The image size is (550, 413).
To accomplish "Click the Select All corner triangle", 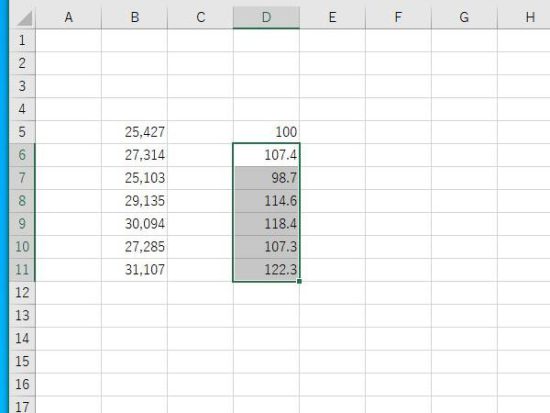I will [25, 18].
